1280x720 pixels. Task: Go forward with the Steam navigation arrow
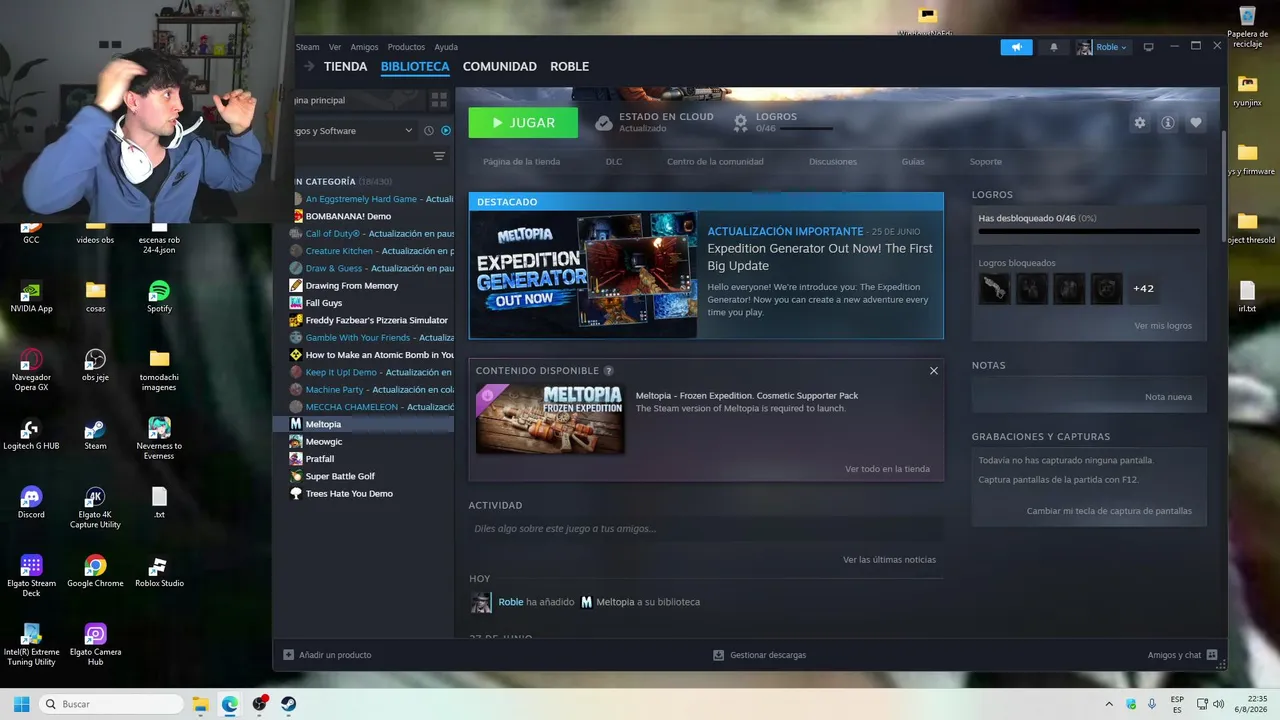click(x=309, y=66)
